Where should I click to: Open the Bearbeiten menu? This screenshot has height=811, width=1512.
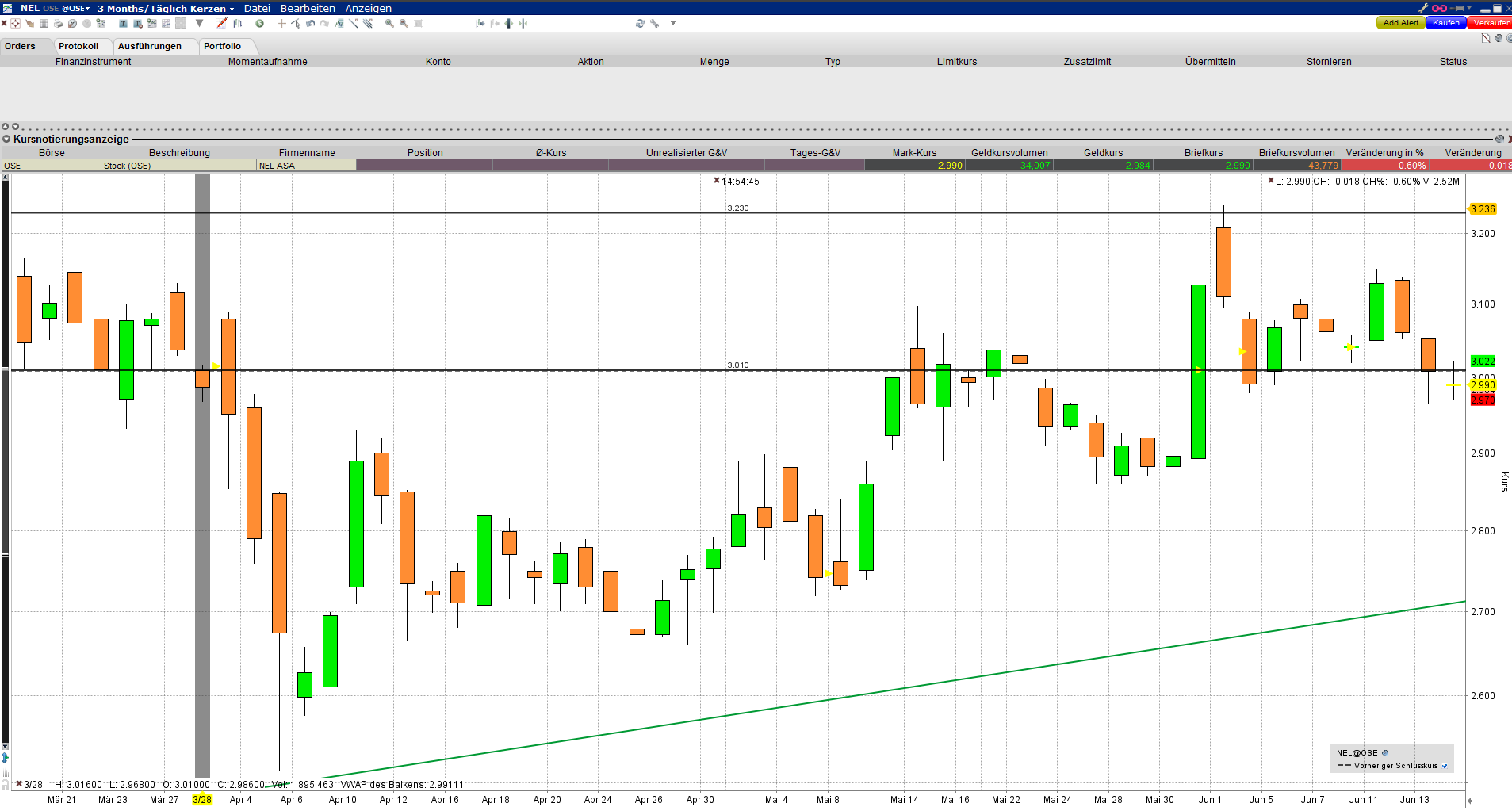pos(308,8)
